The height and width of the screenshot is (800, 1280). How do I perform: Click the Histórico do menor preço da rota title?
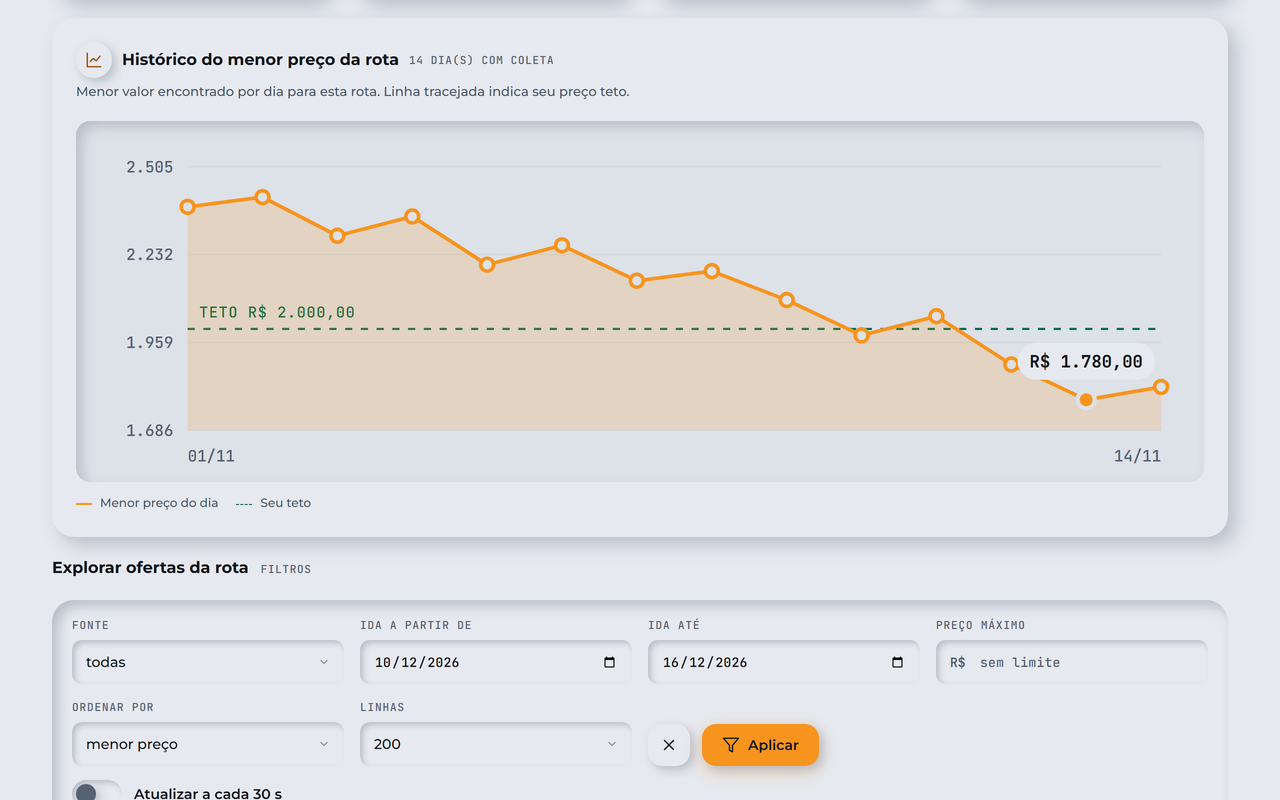pos(260,60)
